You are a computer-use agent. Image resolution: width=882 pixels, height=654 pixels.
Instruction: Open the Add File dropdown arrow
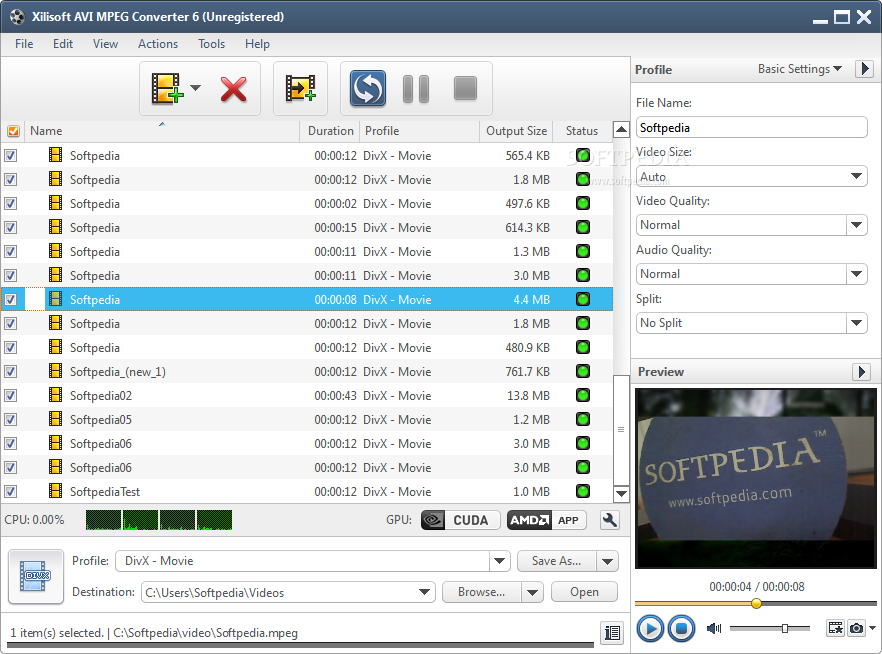coord(195,88)
